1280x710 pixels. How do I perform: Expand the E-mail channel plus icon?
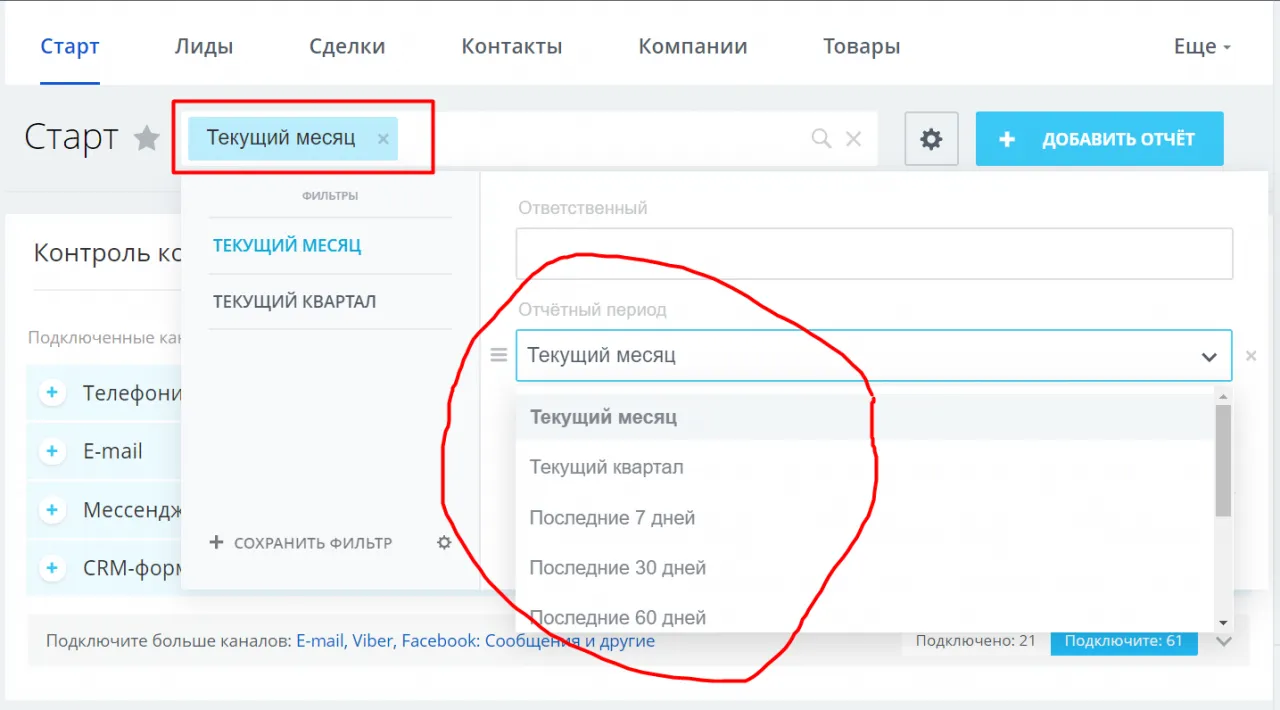(x=52, y=451)
